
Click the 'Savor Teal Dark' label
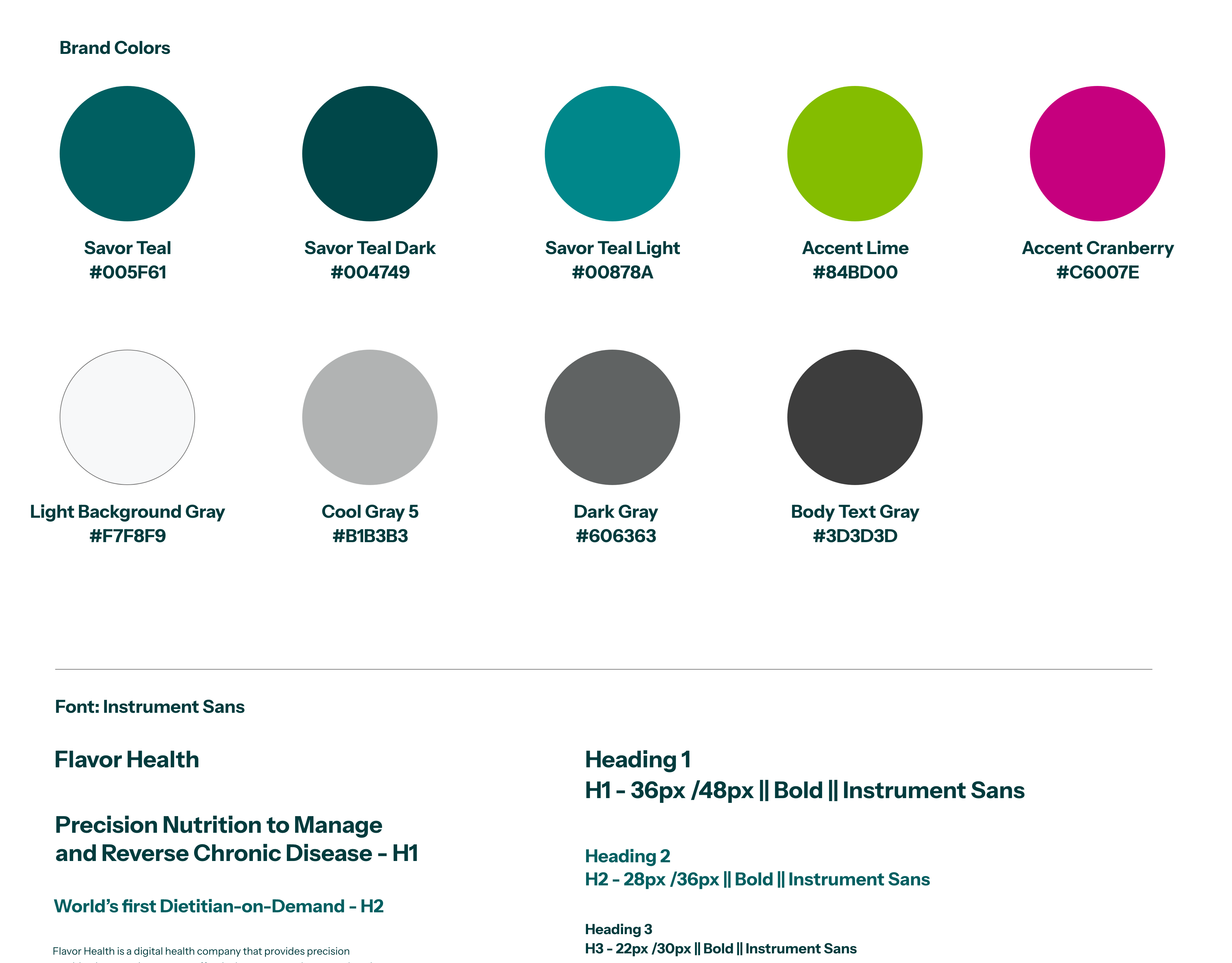[370, 248]
